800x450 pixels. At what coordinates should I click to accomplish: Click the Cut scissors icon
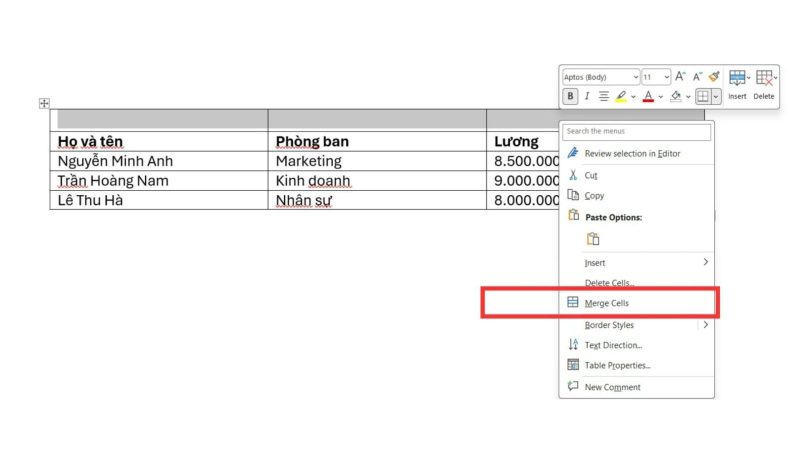tap(573, 175)
